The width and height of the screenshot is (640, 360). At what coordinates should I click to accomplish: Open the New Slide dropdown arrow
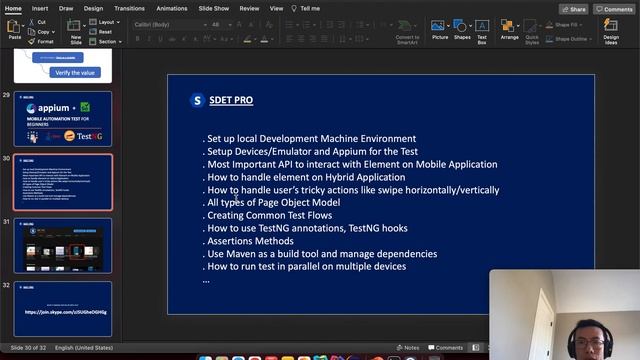coord(84,26)
